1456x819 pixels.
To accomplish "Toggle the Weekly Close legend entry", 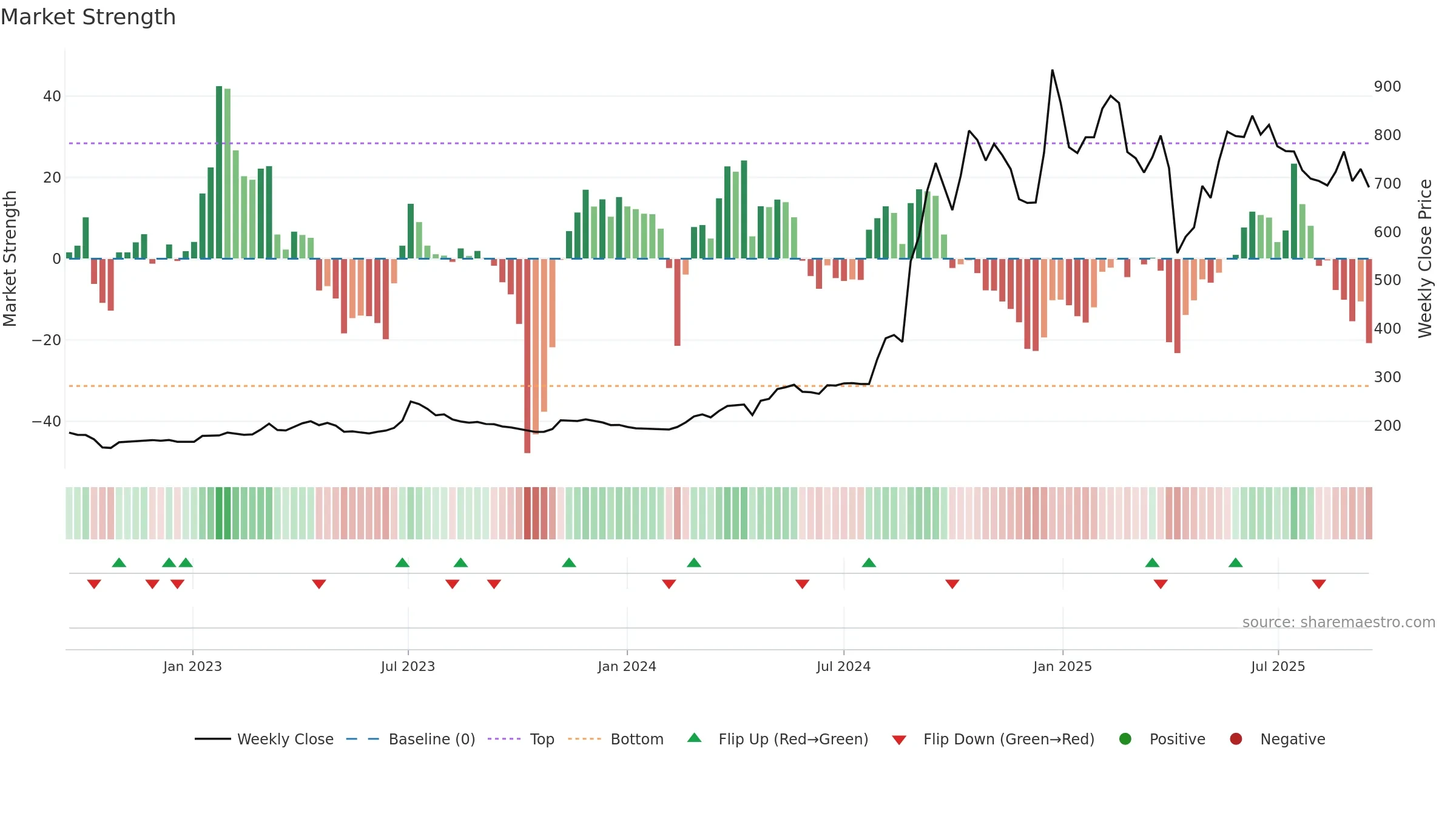I will tap(264, 739).
